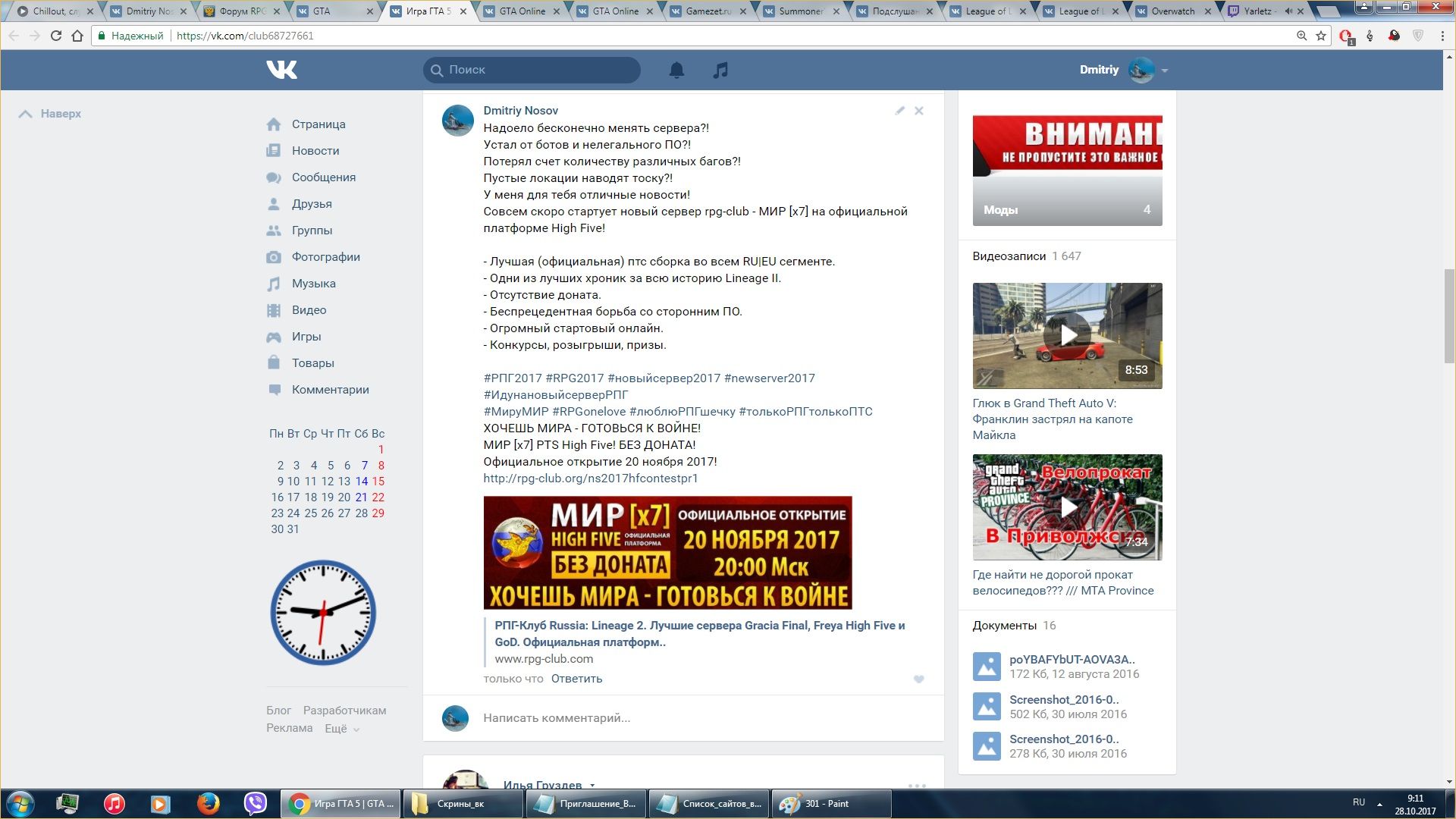Open the Chrome three-dot menu
This screenshot has height=819, width=1456.
click(x=1442, y=36)
